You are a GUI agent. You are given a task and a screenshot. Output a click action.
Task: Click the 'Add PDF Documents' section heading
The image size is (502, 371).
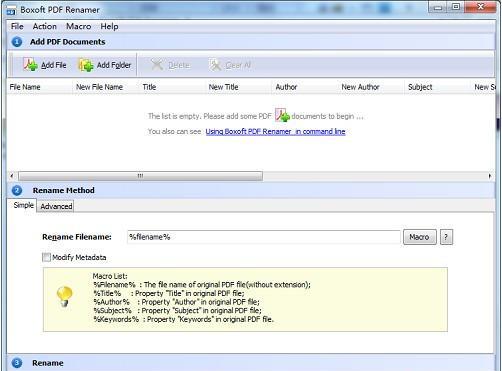click(x=68, y=42)
